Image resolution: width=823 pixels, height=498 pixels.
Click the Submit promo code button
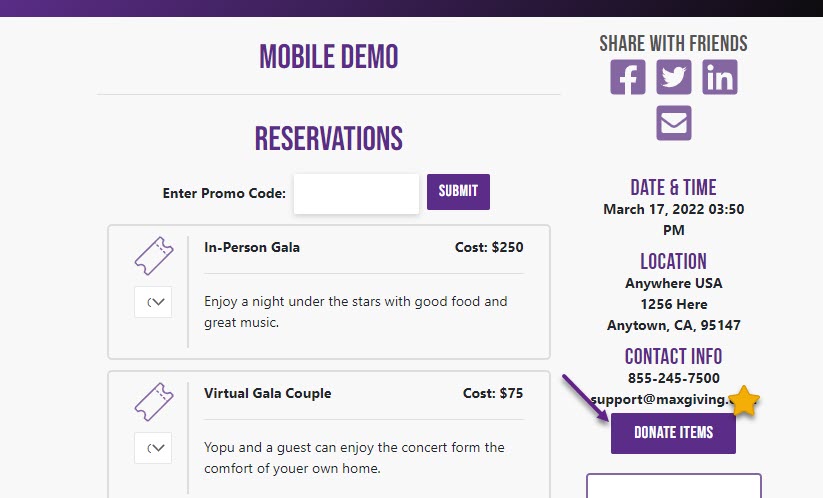tap(458, 192)
